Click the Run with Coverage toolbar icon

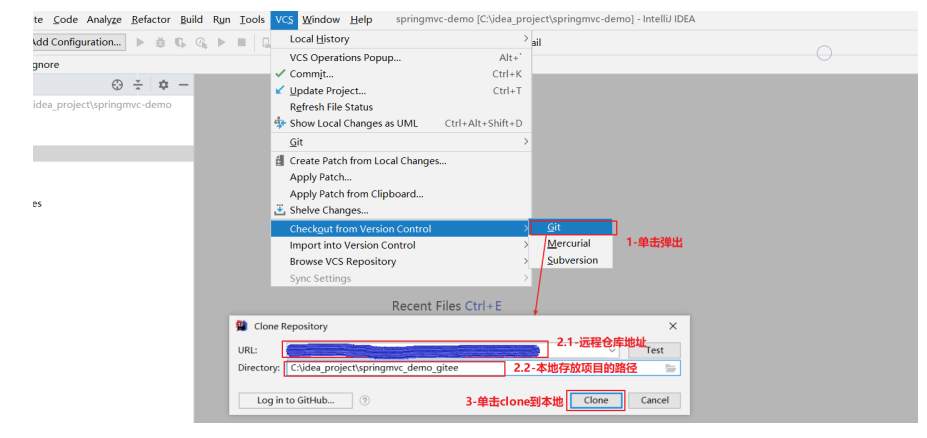click(180, 42)
